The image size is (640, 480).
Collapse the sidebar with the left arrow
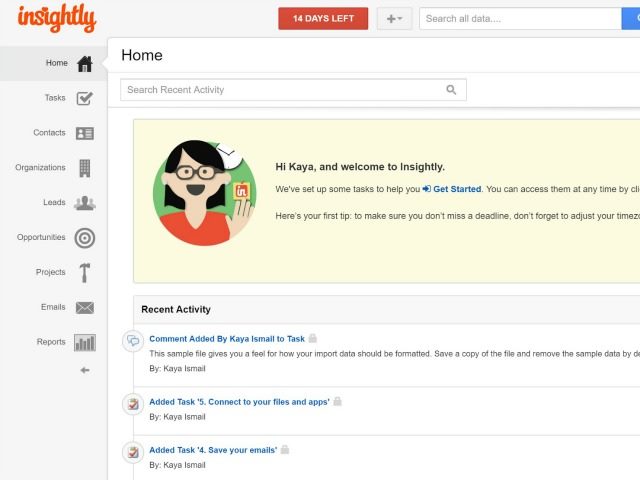85,370
